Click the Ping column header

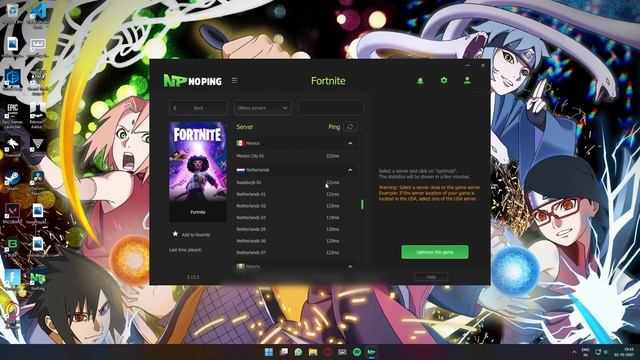click(334, 127)
